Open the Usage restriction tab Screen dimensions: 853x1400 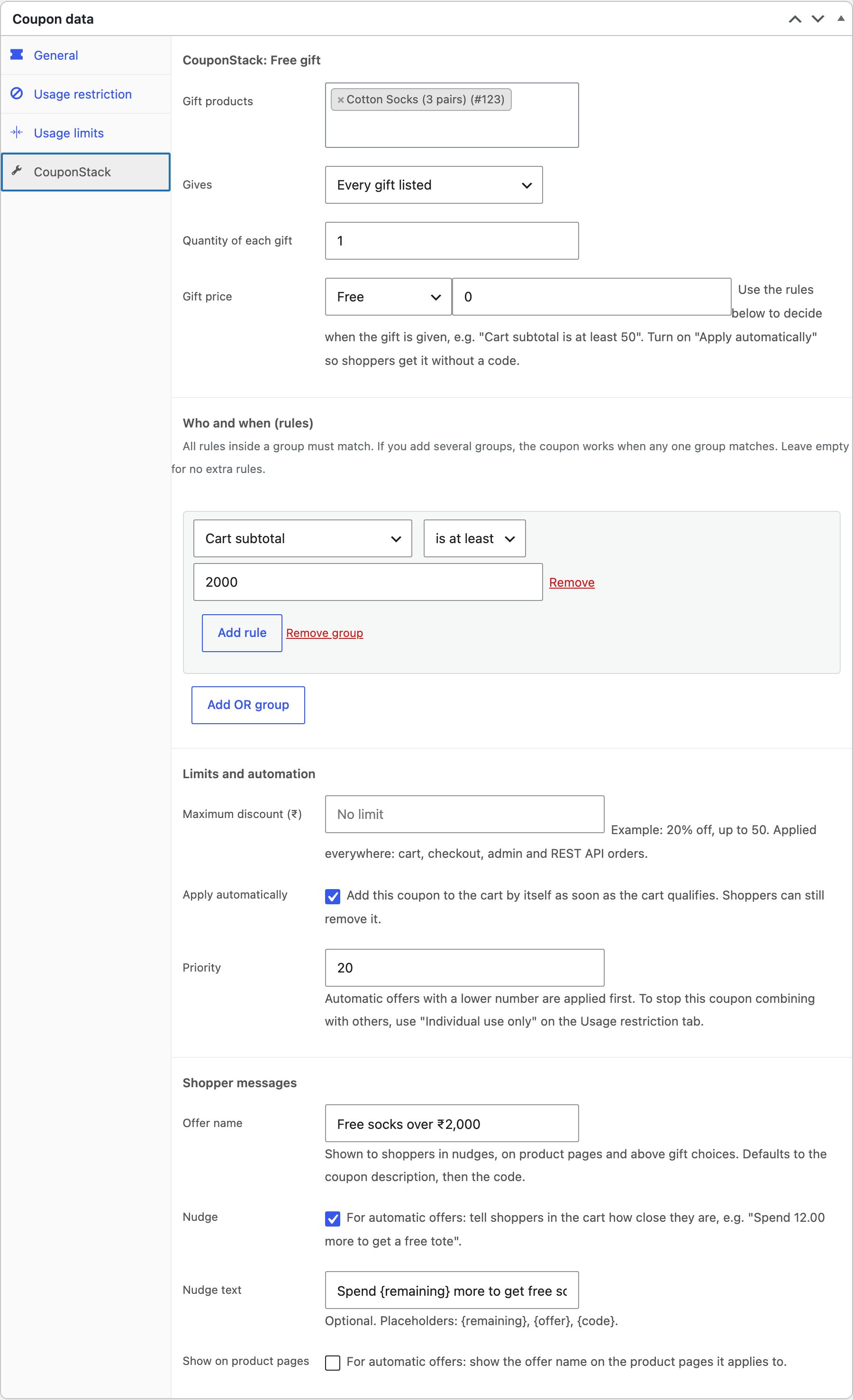(86, 94)
